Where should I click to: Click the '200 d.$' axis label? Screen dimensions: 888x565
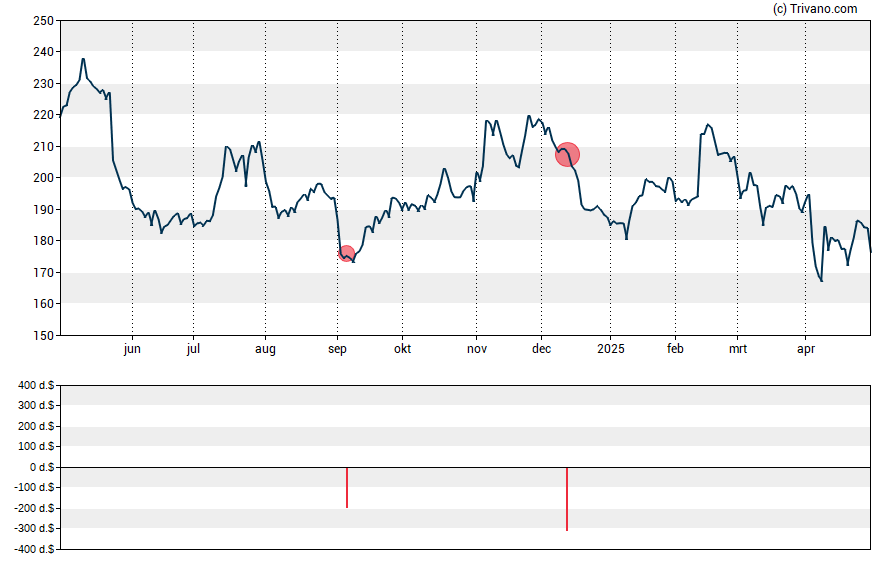[36, 426]
